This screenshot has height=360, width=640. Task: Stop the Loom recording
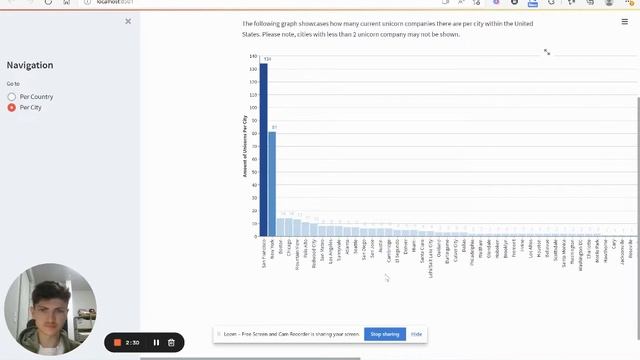tap(118, 342)
